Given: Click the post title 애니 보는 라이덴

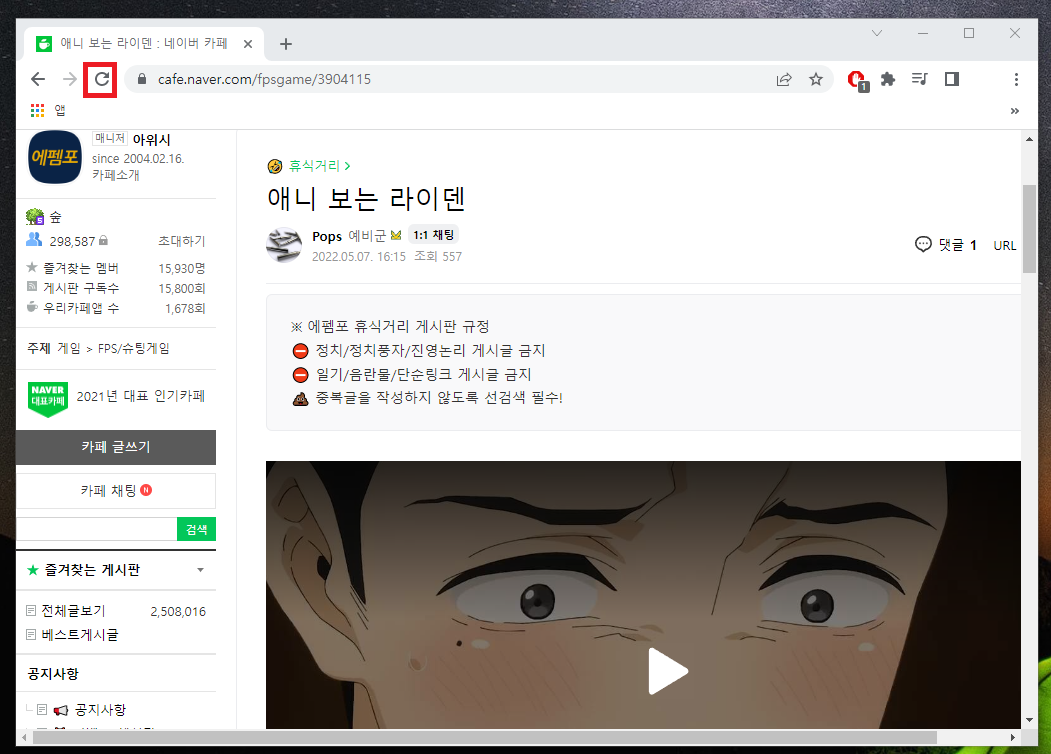Looking at the screenshot, I should point(366,198).
